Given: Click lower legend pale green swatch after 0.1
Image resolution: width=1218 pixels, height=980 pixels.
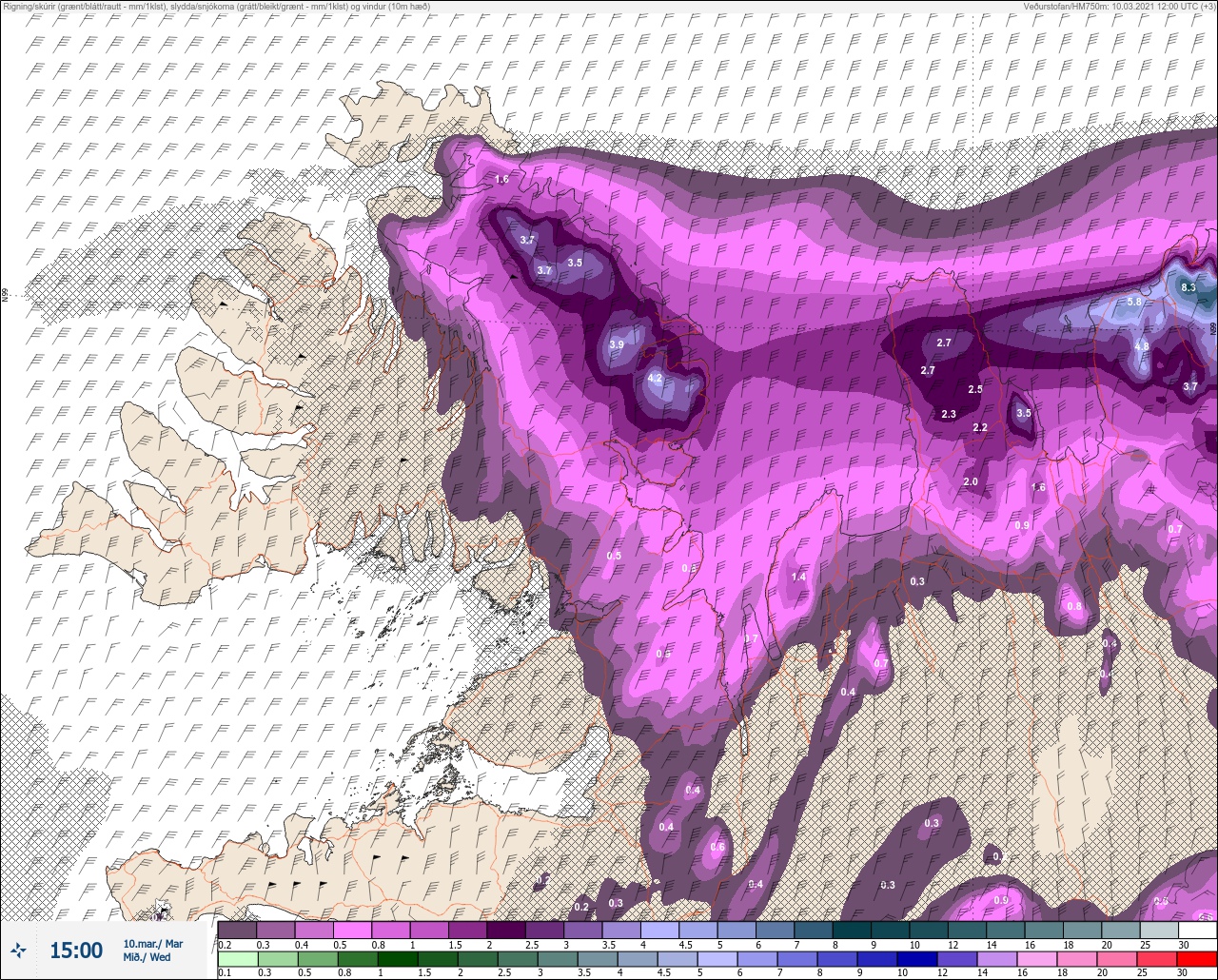Looking at the screenshot, I should click(238, 959).
